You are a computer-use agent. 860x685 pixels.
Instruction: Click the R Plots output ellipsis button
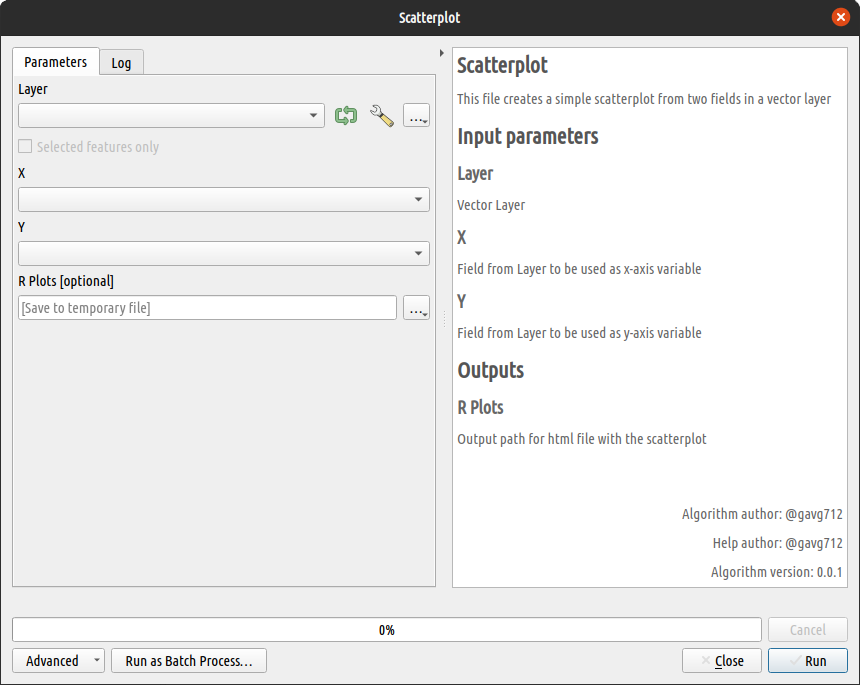(x=417, y=308)
